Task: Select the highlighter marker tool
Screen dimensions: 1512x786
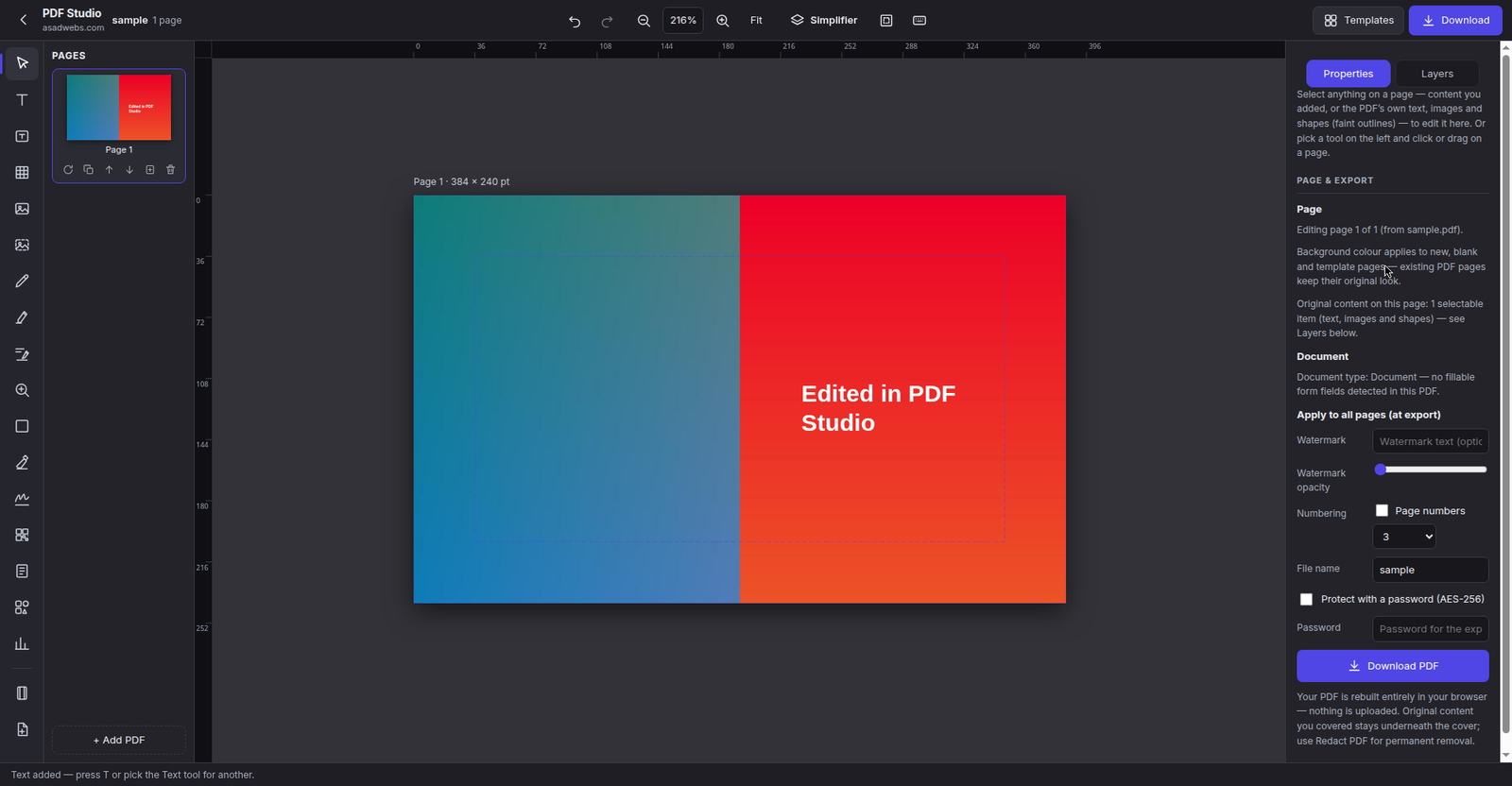Action: 22,318
